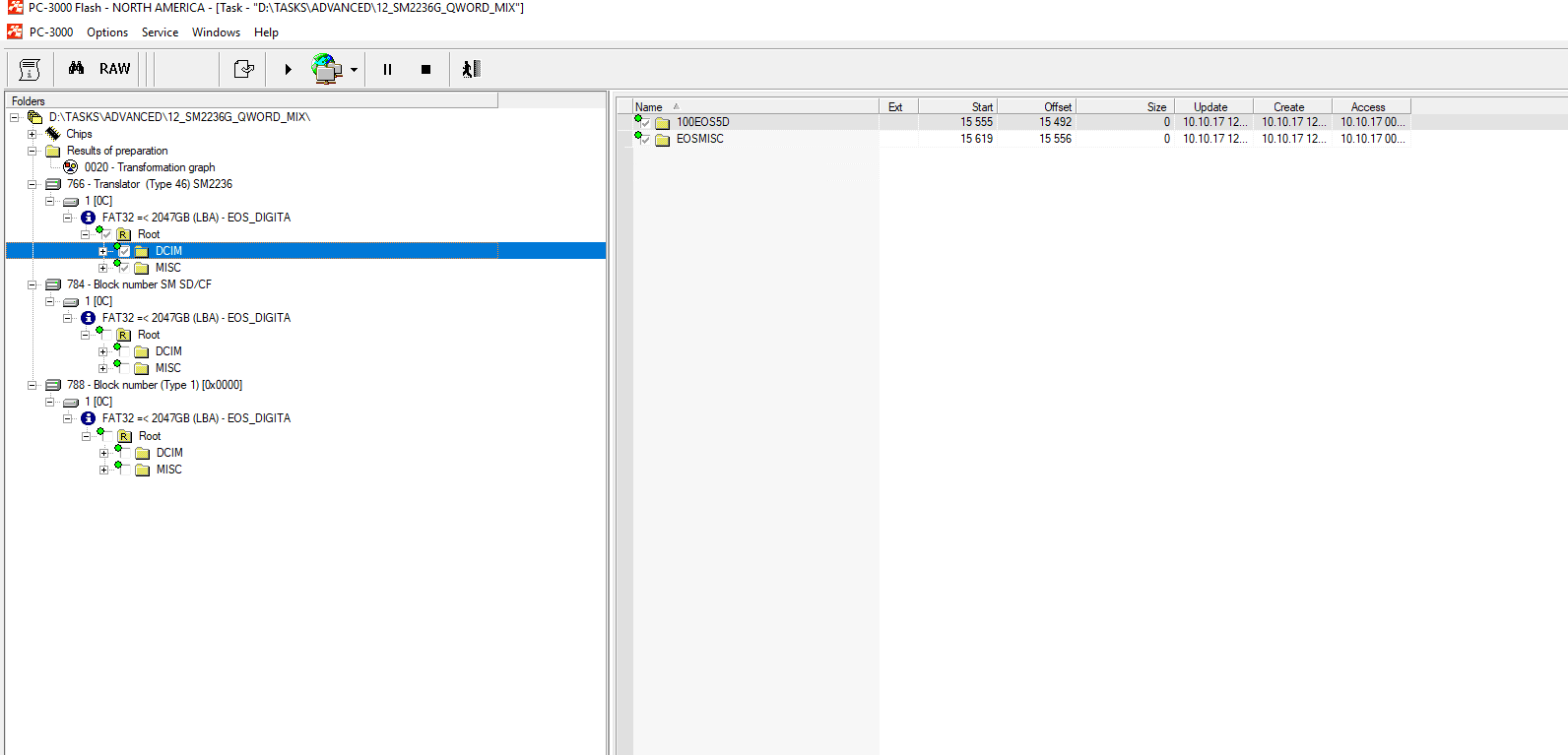Click the save/export document icon
The width and height of the screenshot is (1568, 755).
[243, 69]
